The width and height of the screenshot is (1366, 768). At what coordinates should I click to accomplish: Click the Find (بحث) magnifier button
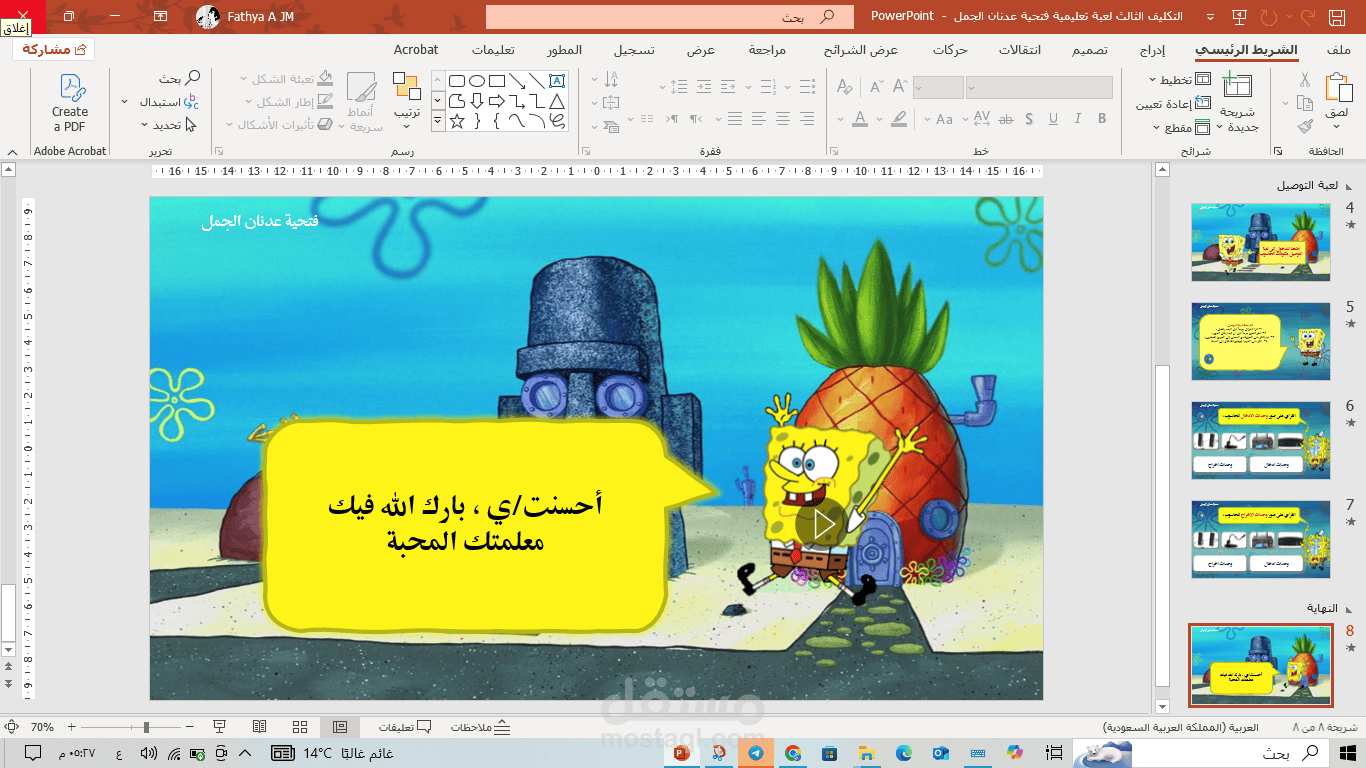point(181,78)
